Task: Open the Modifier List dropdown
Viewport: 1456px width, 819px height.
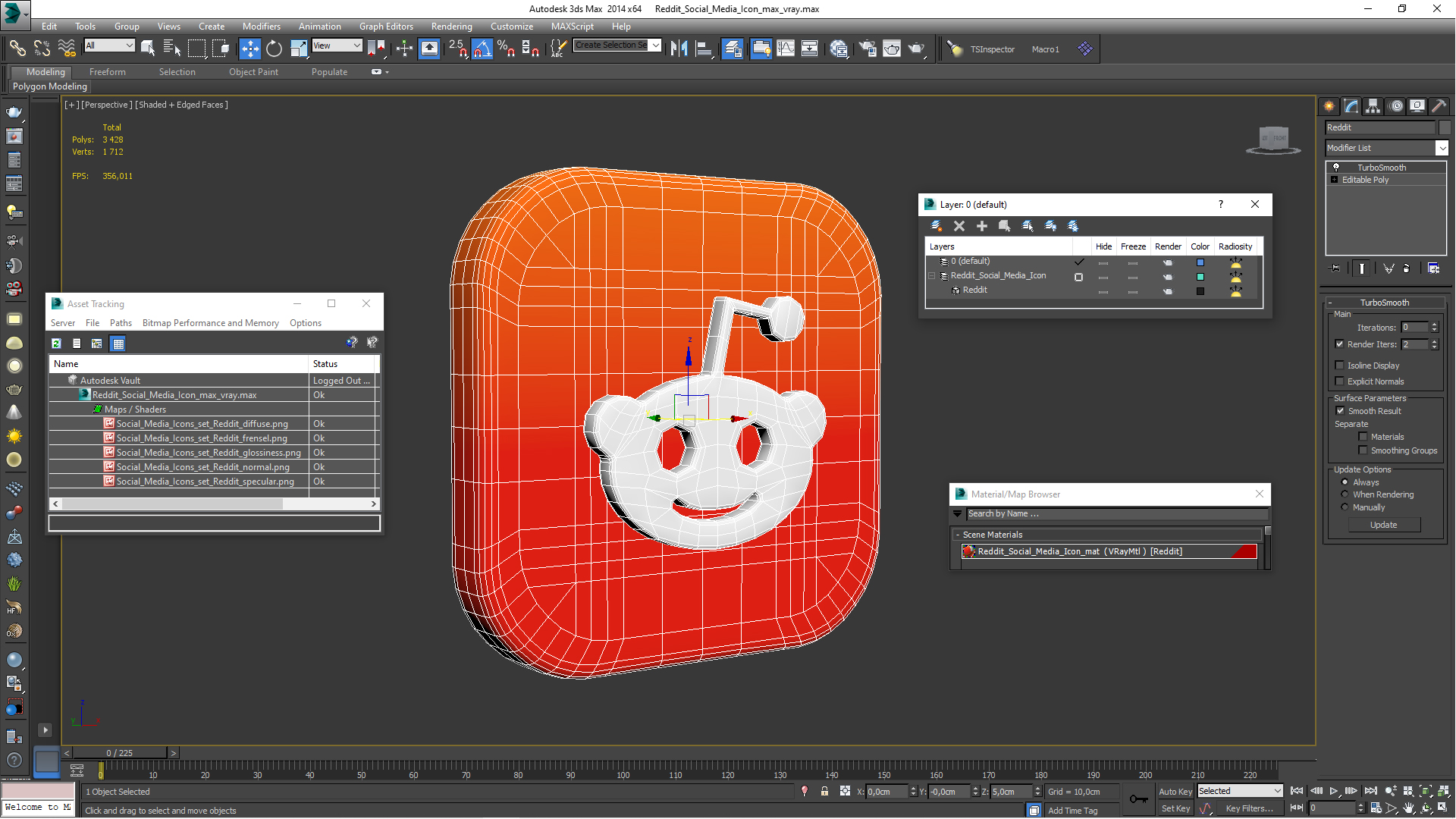Action: point(1442,148)
